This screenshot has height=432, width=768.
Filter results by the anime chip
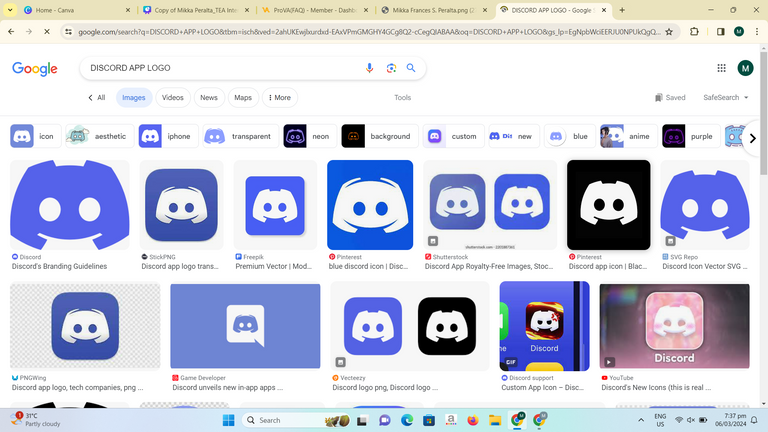point(628,136)
